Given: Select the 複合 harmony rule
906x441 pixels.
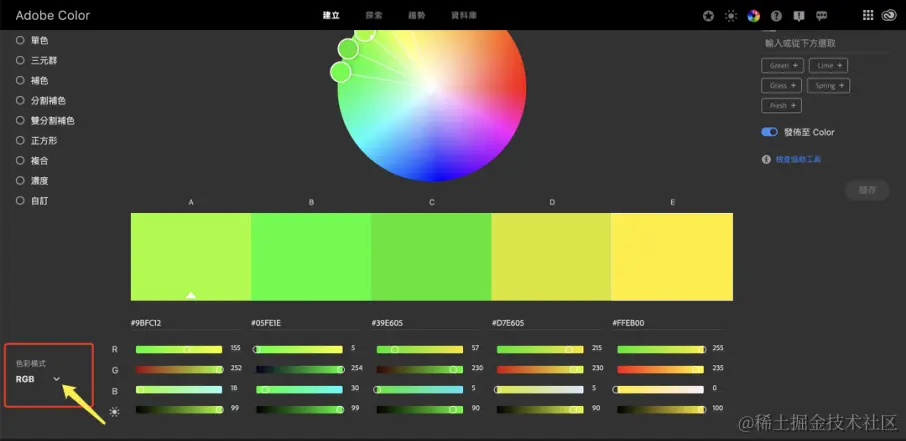Looking at the screenshot, I should coord(33,161).
